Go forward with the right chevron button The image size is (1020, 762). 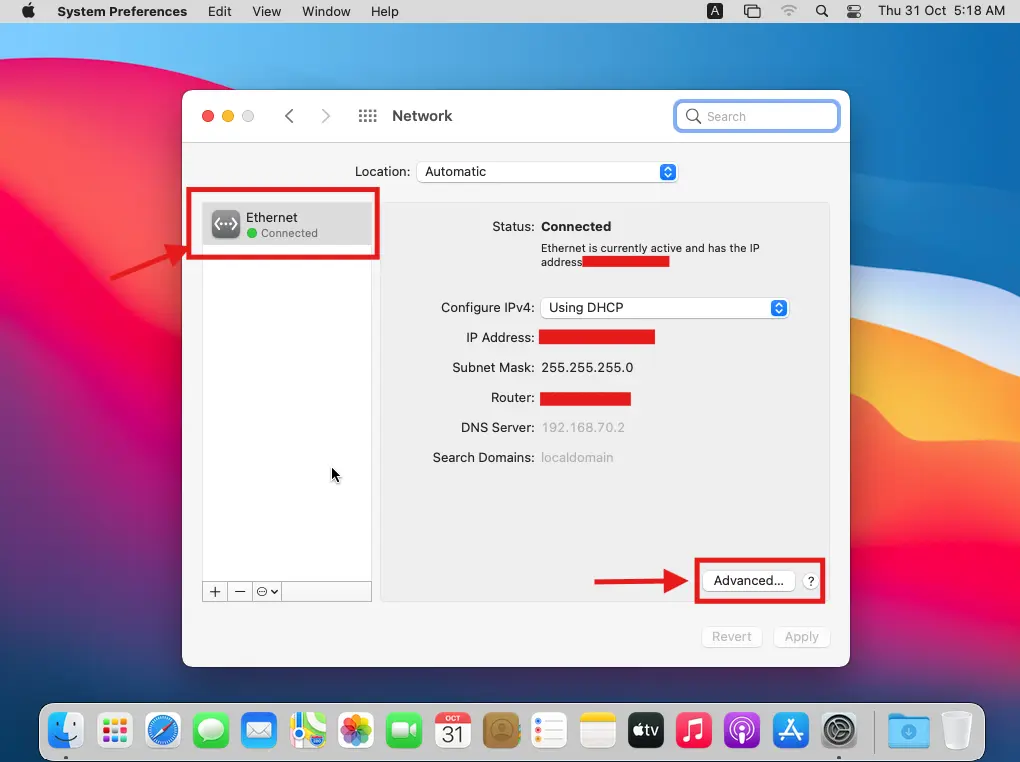coord(325,116)
